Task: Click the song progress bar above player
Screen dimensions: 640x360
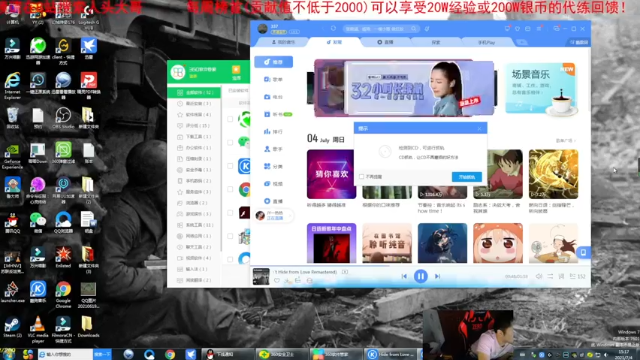Action: pos(420,266)
